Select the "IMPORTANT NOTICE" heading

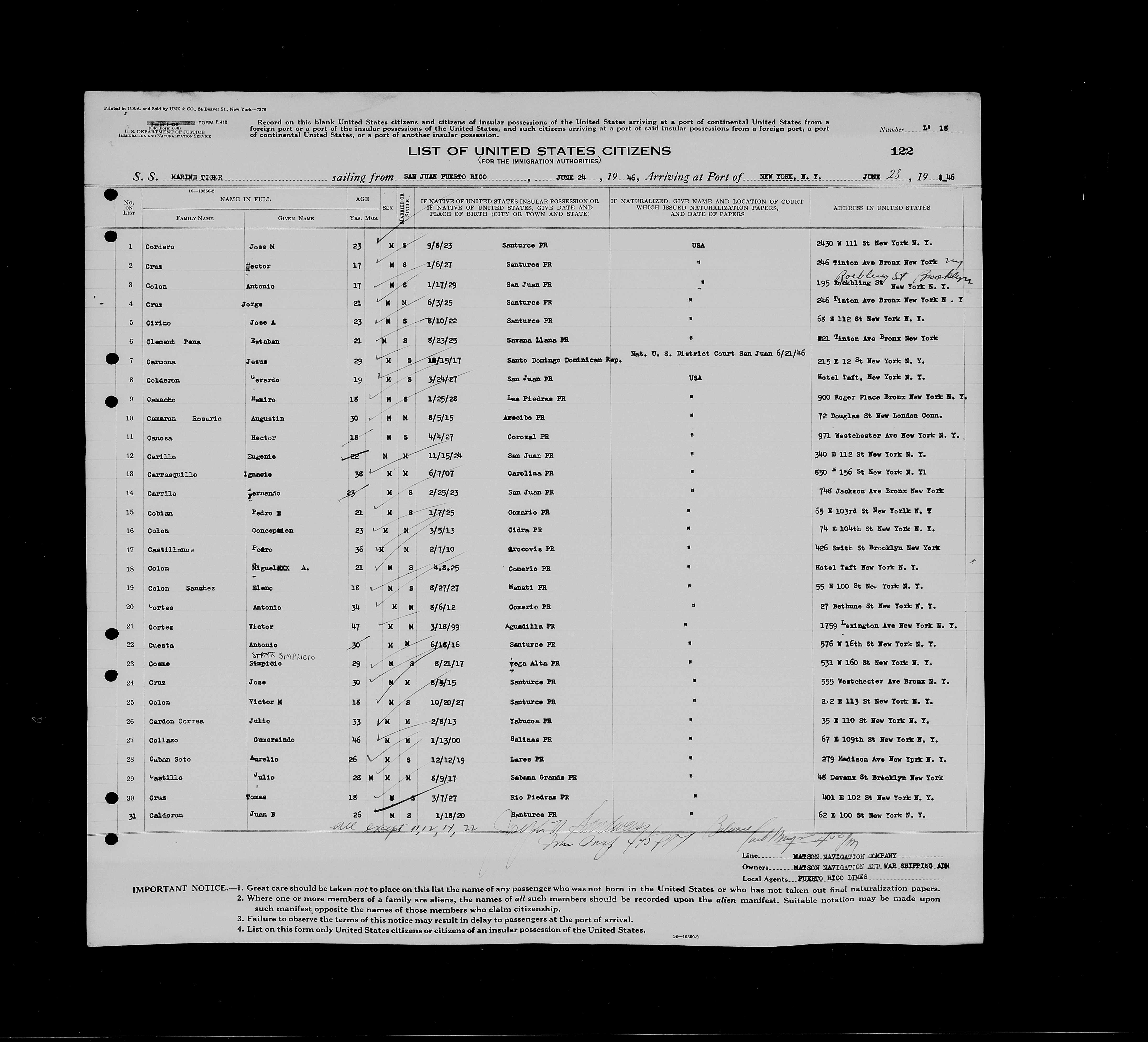click(179, 889)
